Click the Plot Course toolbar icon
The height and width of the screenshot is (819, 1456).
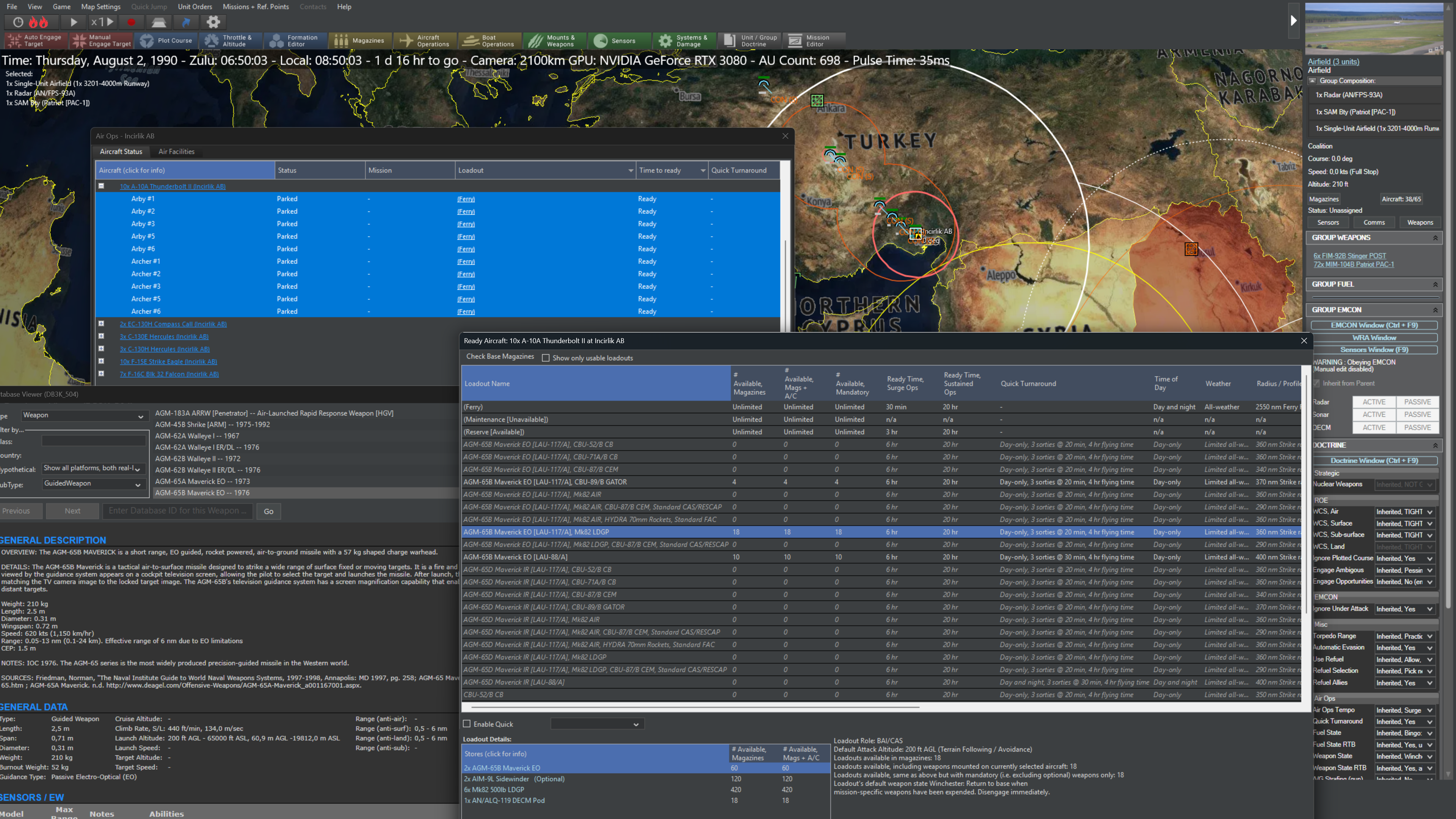click(166, 41)
